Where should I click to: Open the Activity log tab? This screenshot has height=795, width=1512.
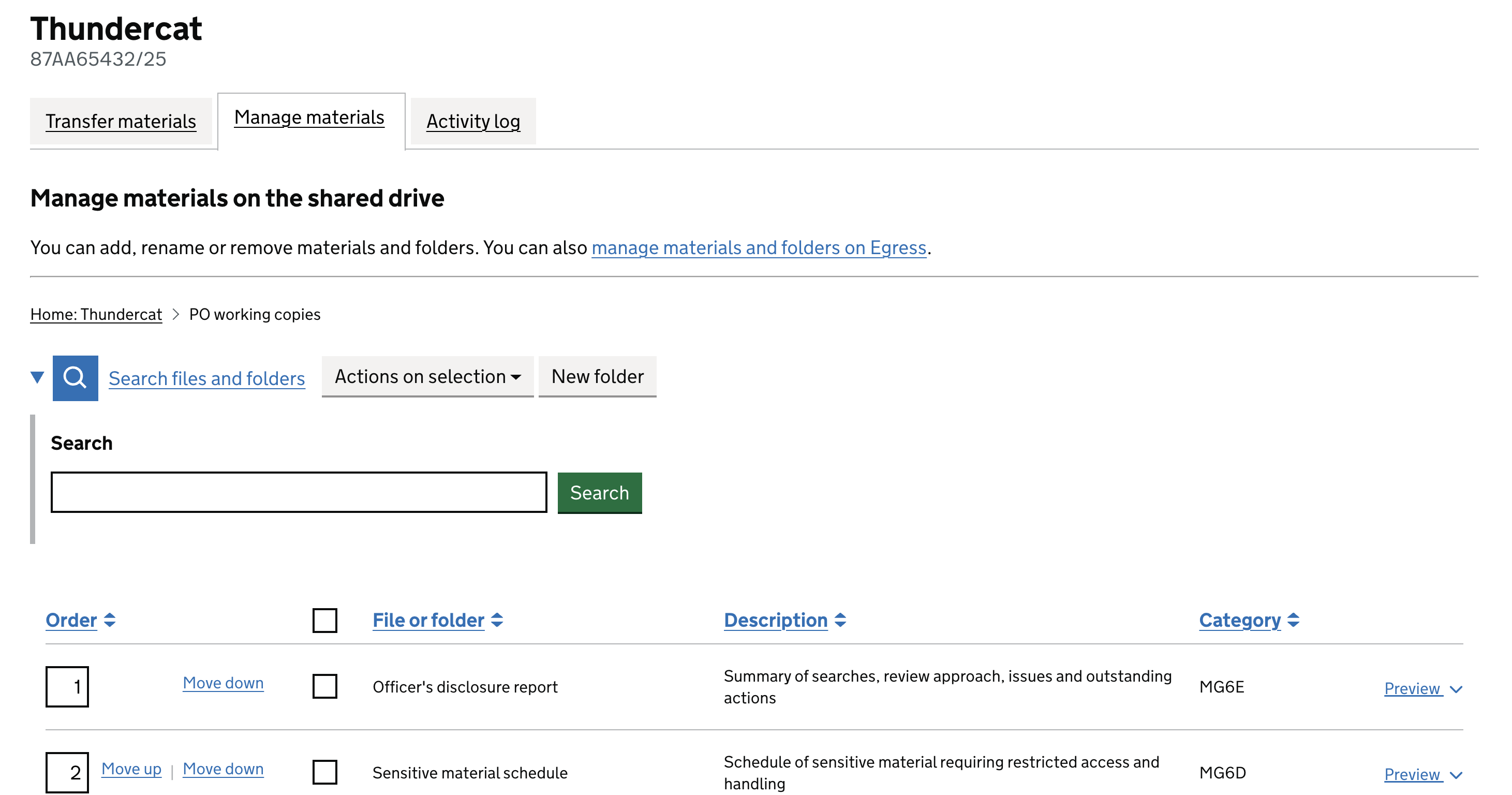pyautogui.click(x=473, y=121)
